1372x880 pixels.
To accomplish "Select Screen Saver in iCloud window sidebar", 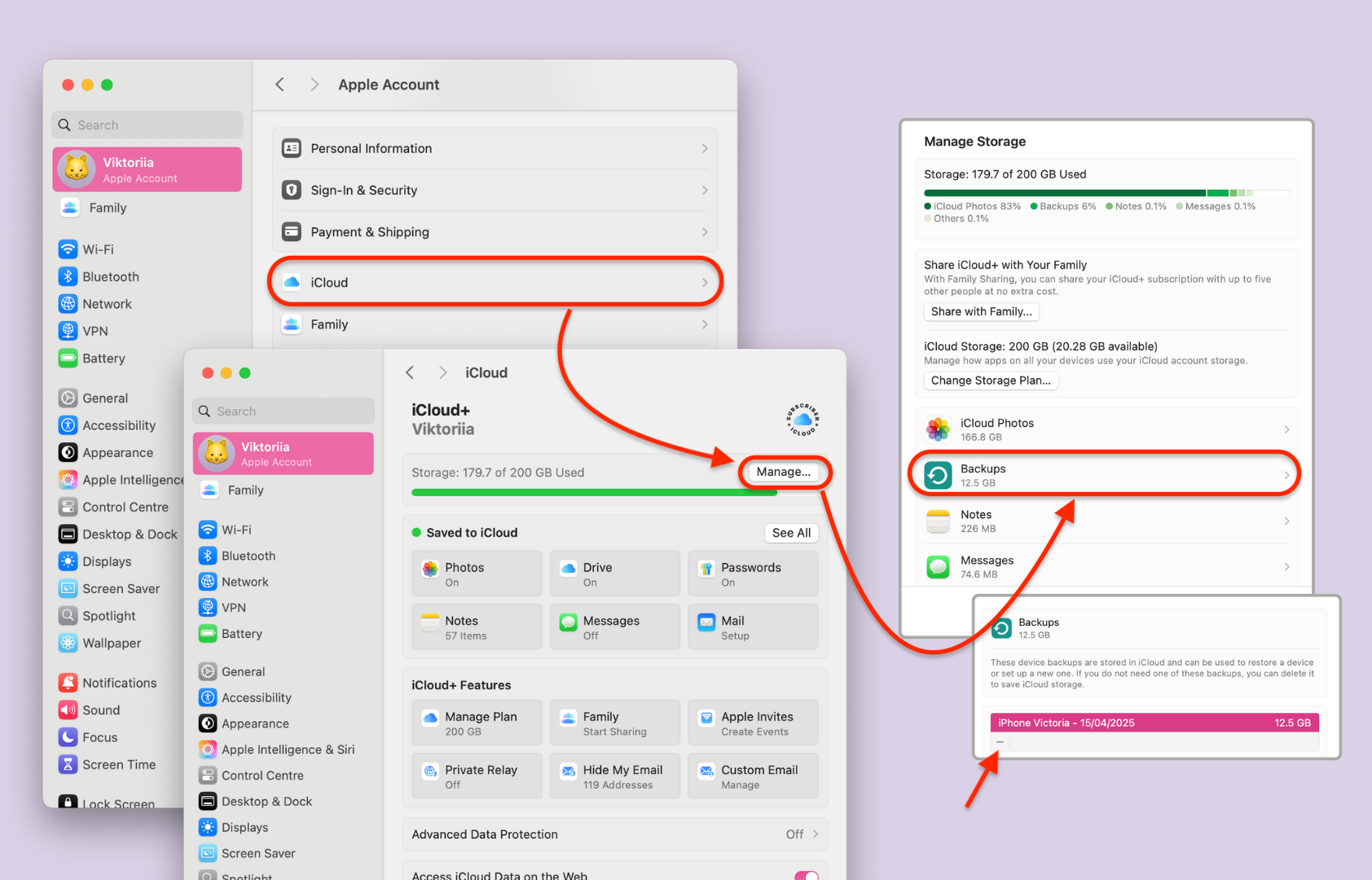I will point(247,853).
